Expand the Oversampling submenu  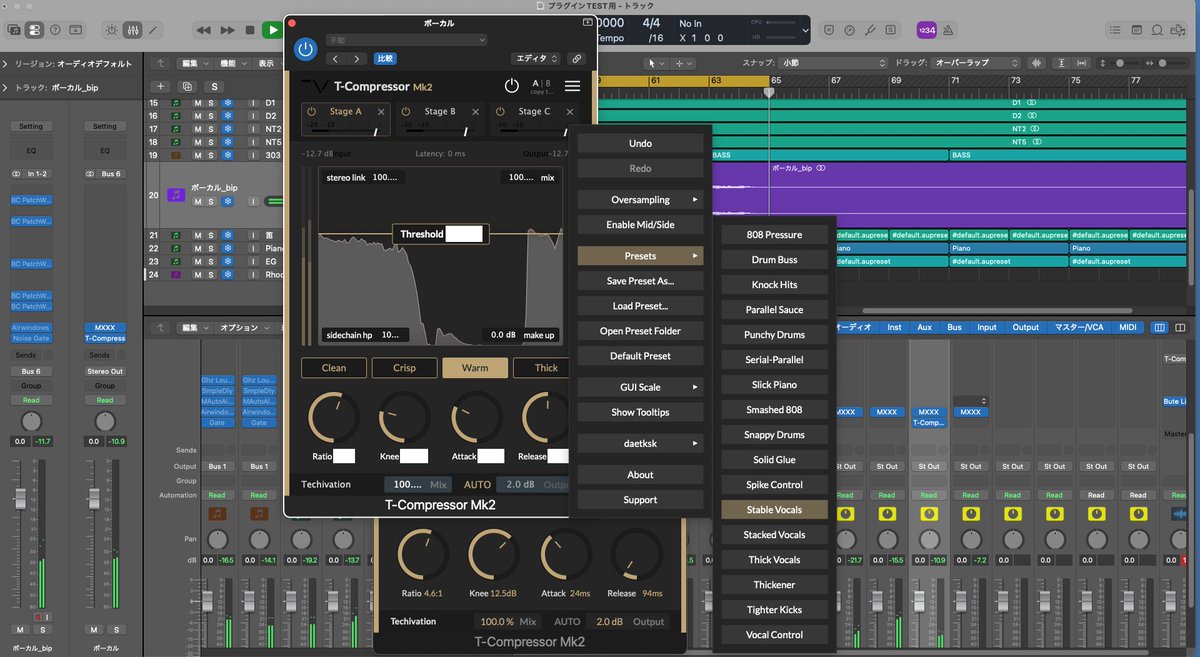pyautogui.click(x=640, y=200)
